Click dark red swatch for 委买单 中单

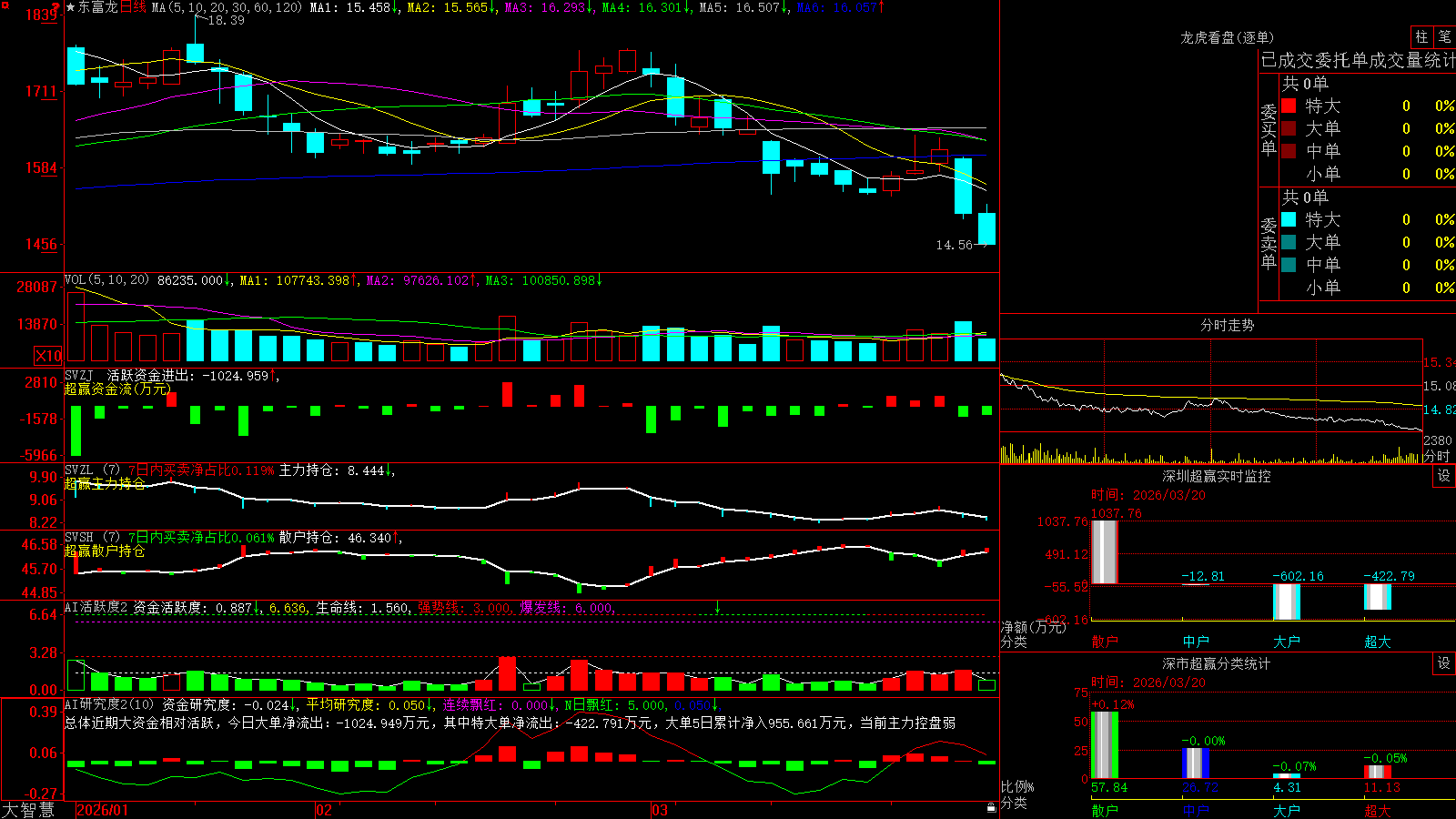click(x=1289, y=151)
